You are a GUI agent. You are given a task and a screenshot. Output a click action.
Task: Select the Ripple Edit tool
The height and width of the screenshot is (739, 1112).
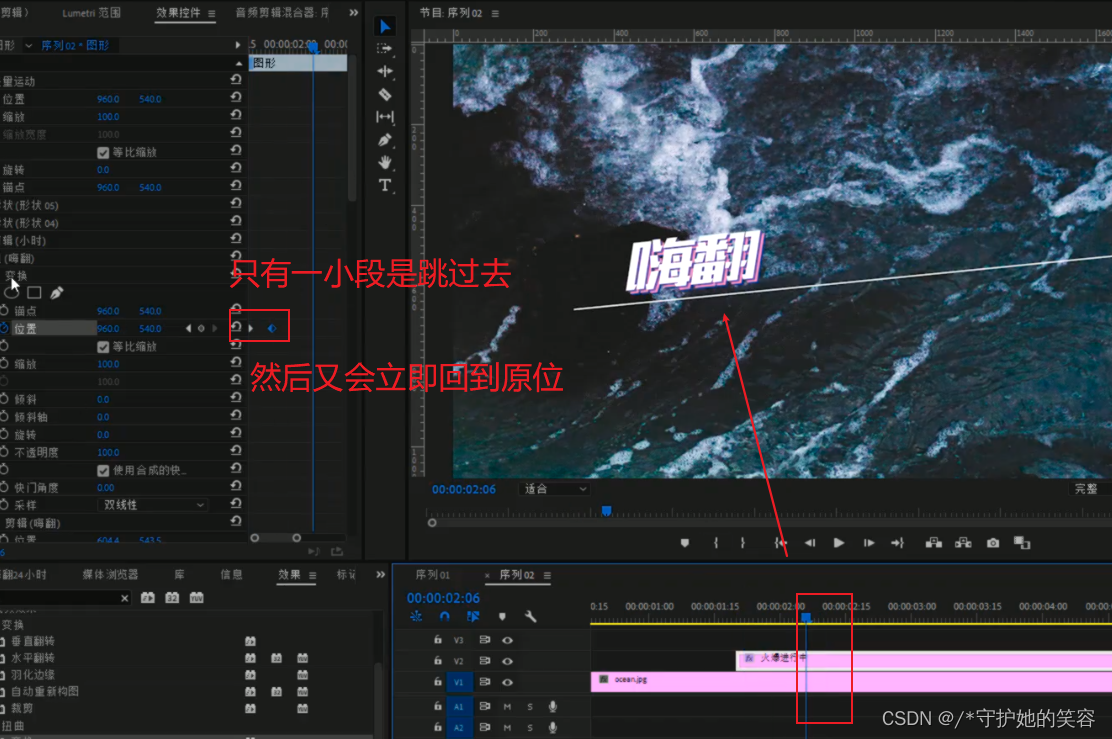coord(384,71)
